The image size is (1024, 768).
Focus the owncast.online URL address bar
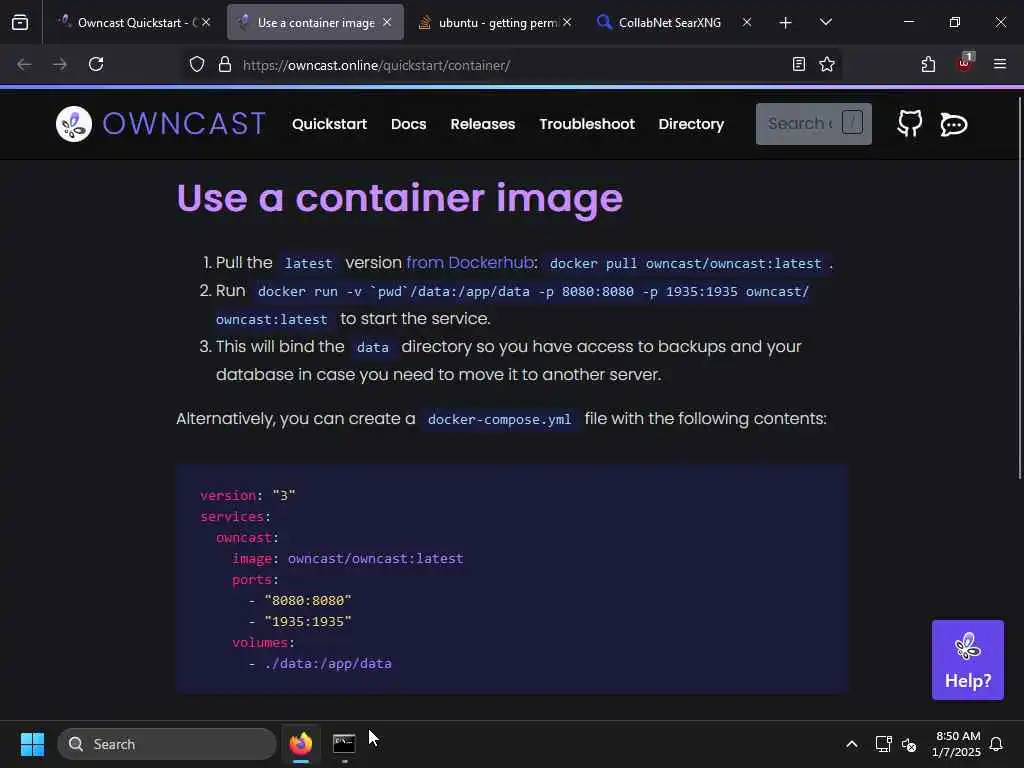[509, 65]
